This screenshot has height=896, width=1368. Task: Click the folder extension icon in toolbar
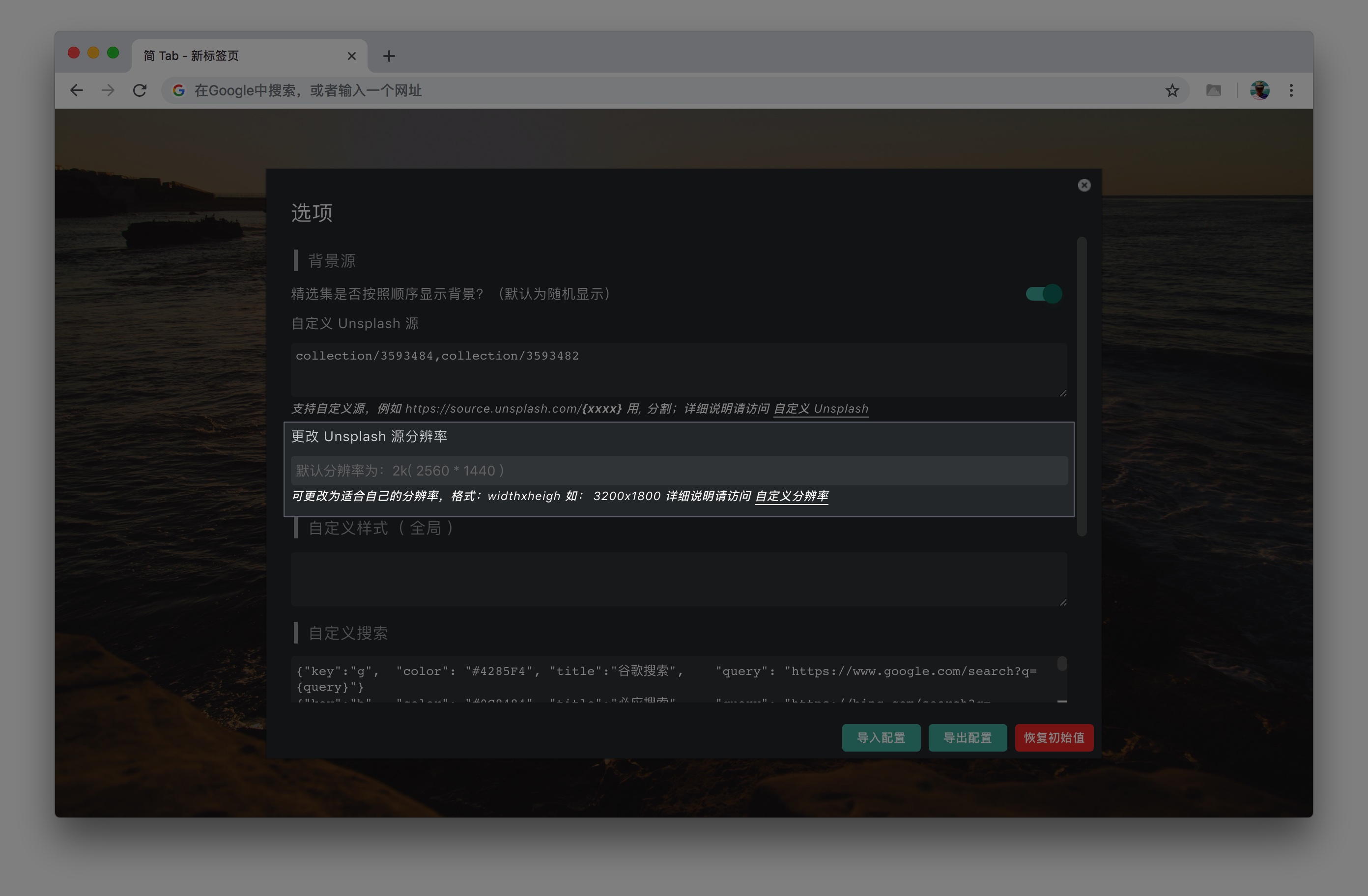tap(1213, 90)
